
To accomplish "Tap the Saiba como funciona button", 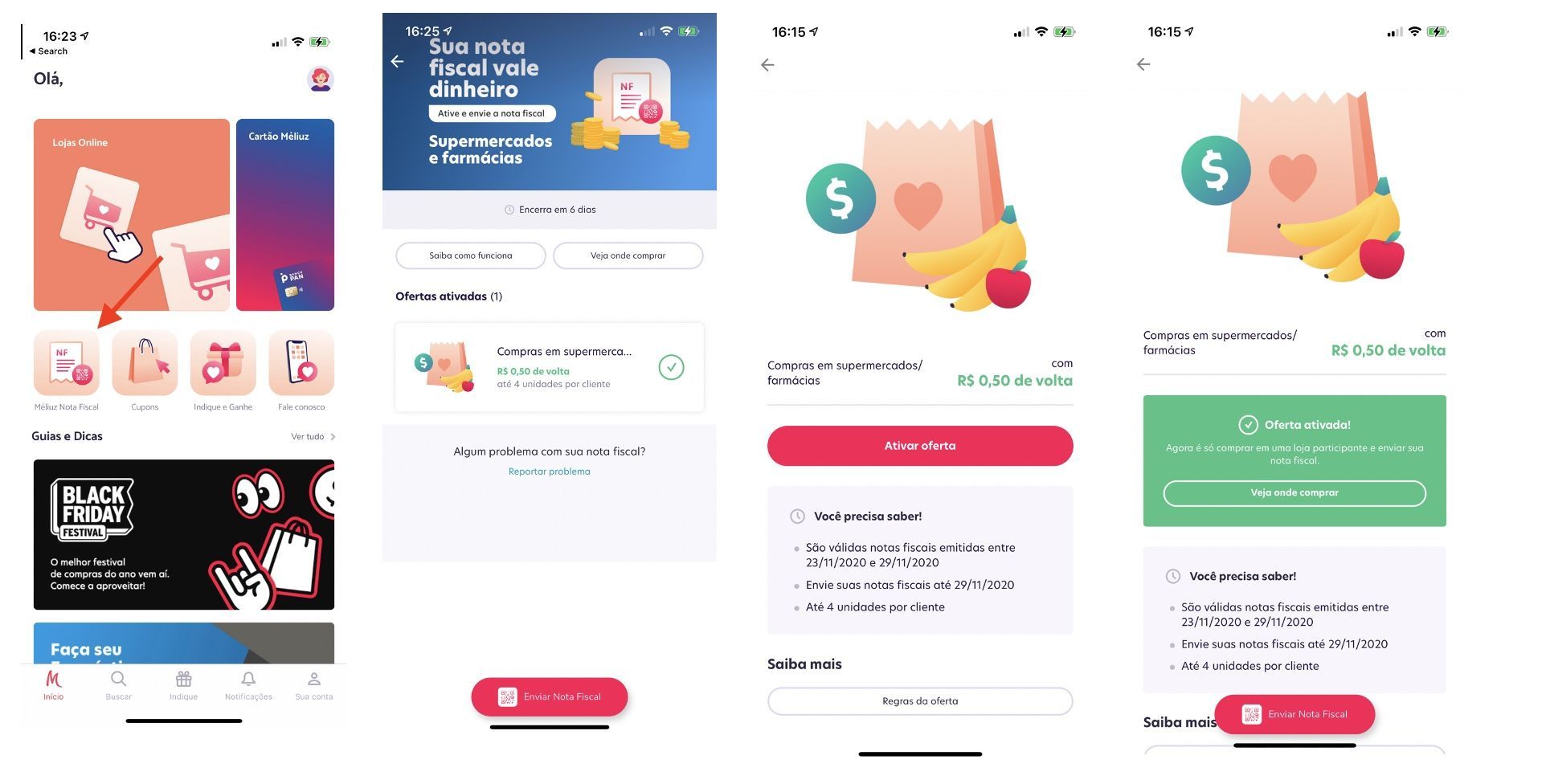I will [x=471, y=255].
